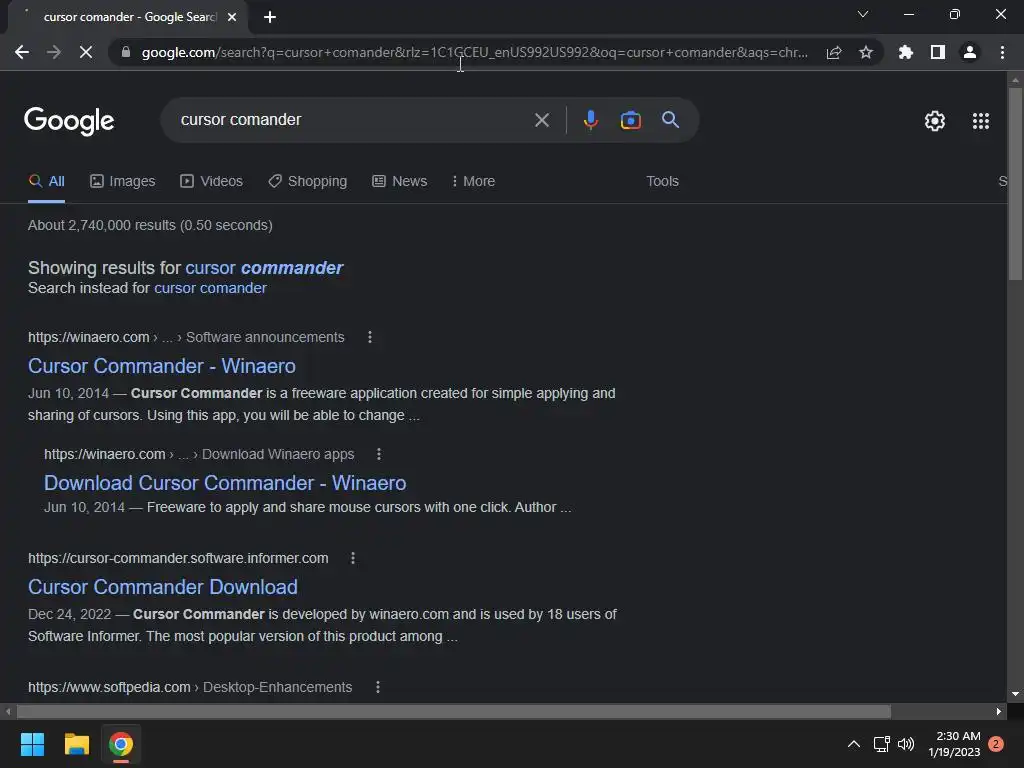Open the clock showing 2:30 AM

point(954,744)
